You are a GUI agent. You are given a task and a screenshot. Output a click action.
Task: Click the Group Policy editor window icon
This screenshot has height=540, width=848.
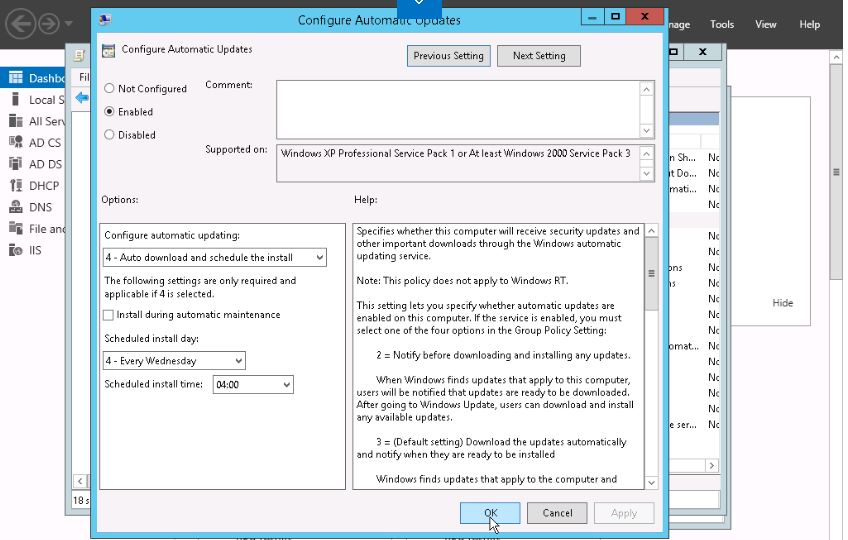[79, 55]
